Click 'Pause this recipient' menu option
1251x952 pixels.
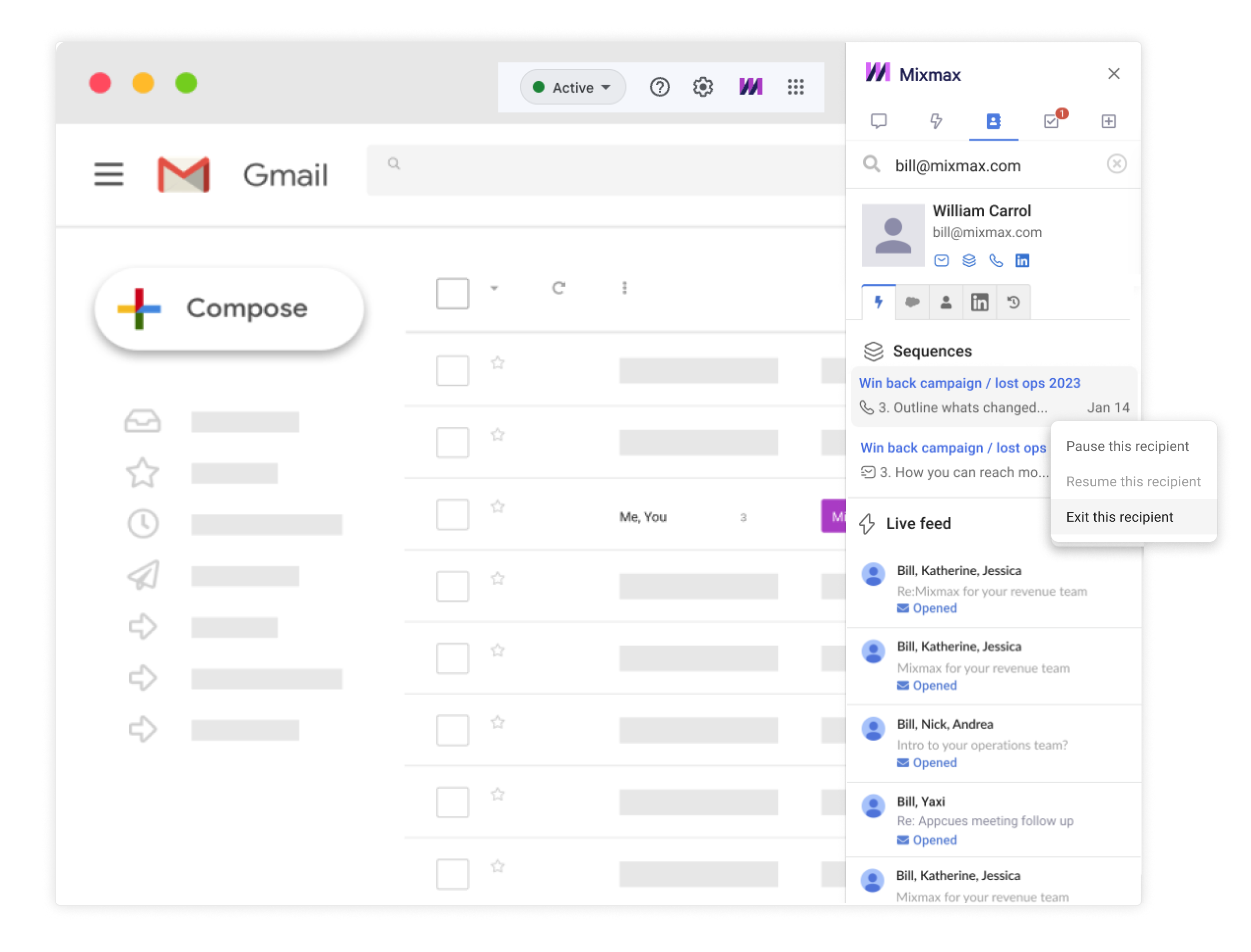pos(1128,446)
